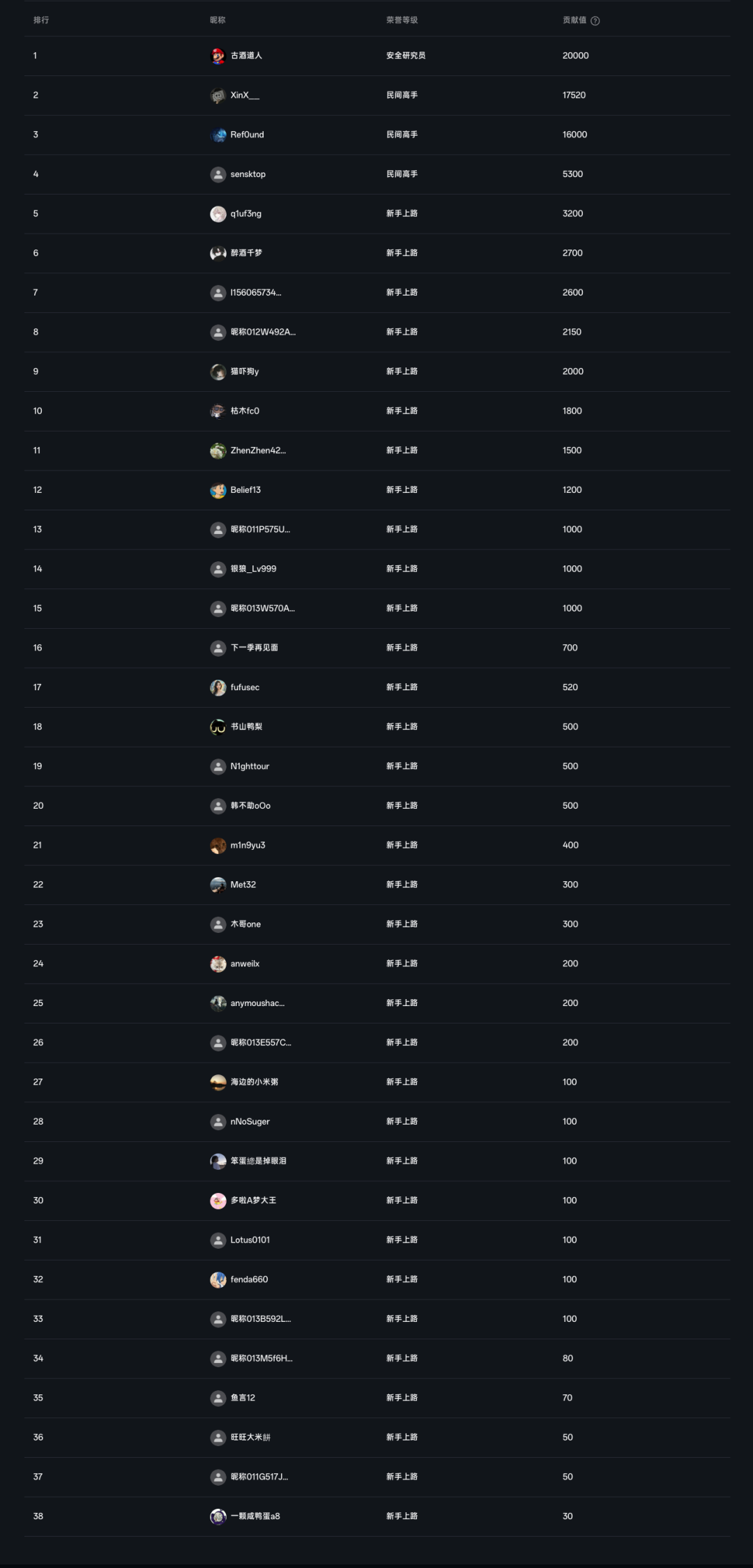Click Ref0und's blue avatar icon

point(218,135)
